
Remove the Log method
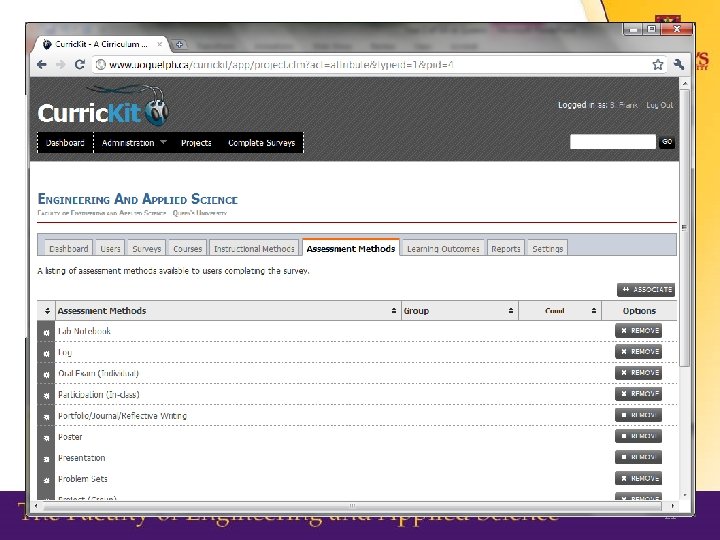point(638,352)
